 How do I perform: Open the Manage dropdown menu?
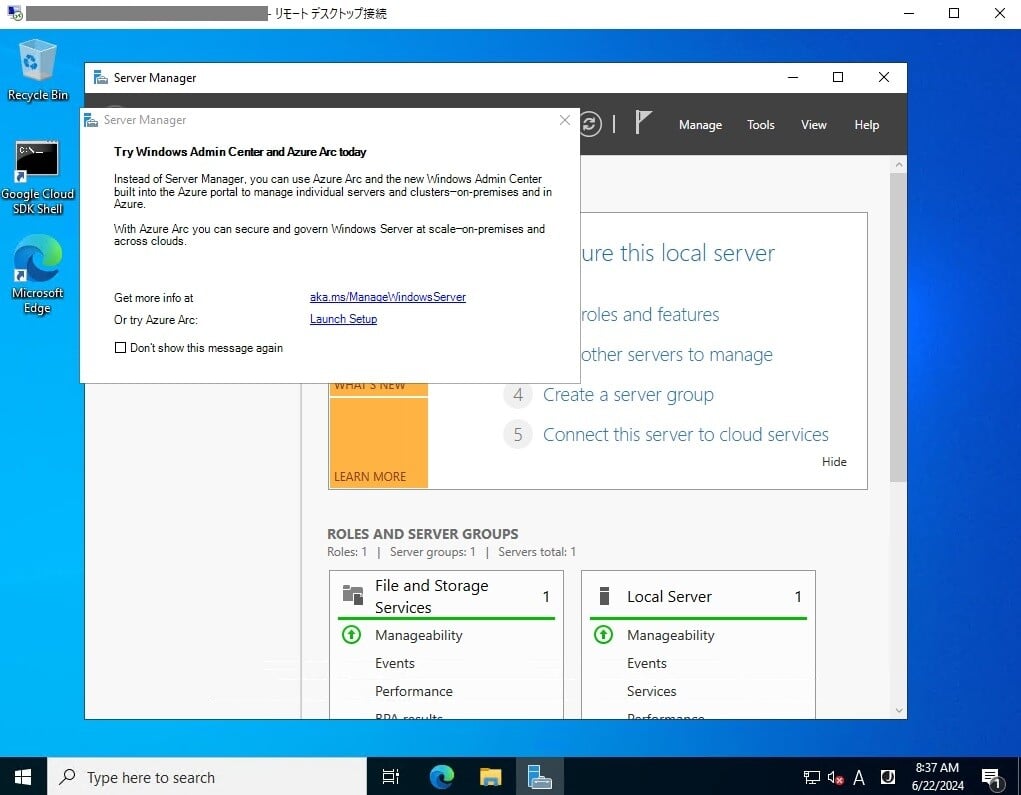(700, 125)
